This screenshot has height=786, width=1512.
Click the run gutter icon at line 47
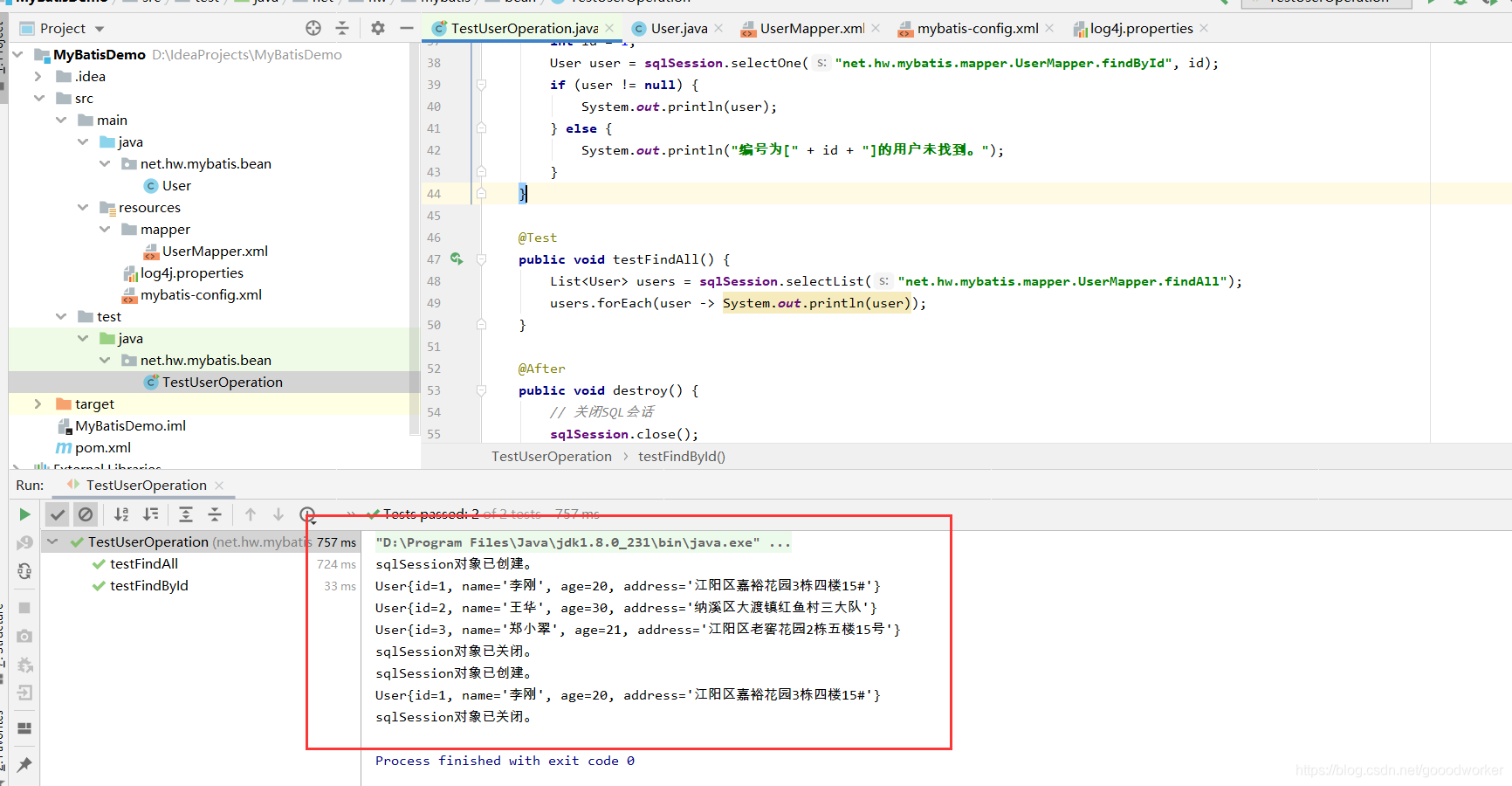point(457,259)
